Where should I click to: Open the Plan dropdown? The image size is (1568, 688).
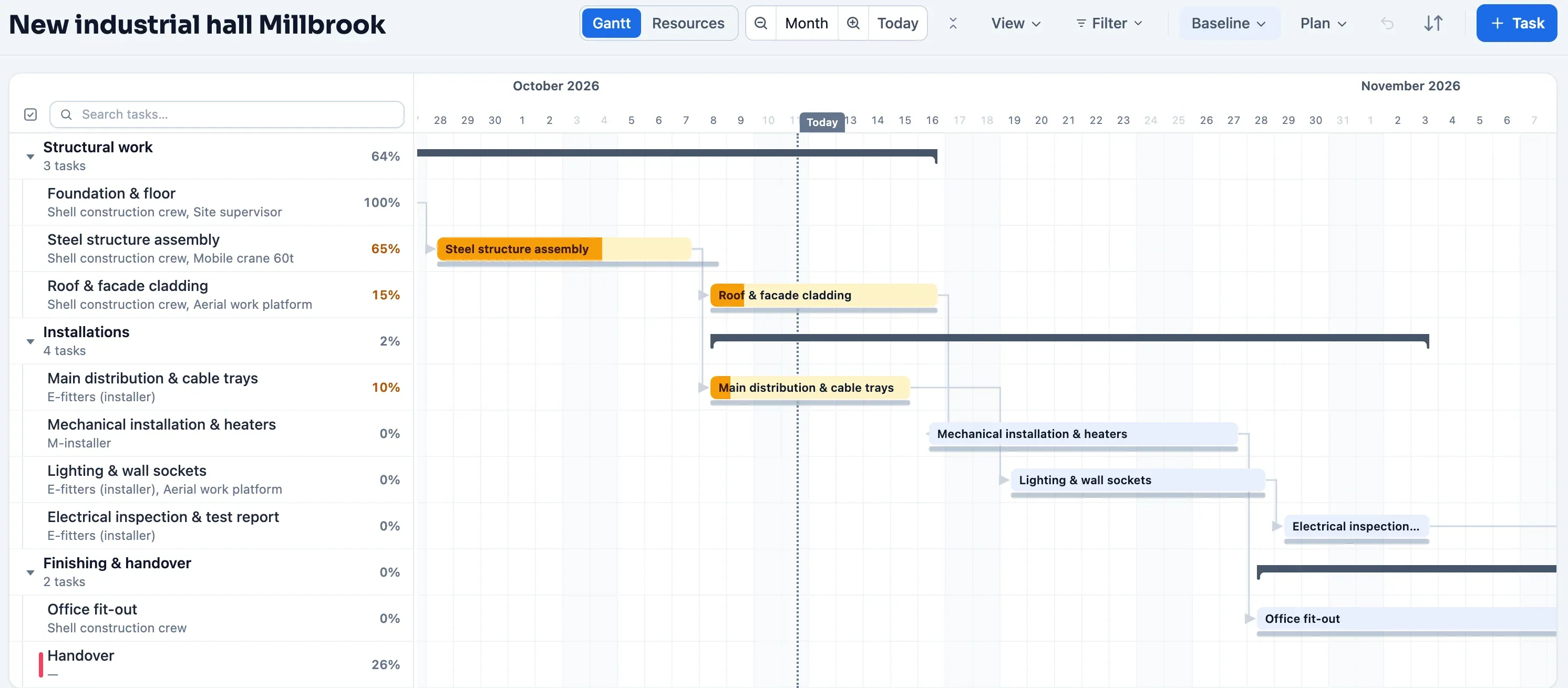pos(1323,23)
